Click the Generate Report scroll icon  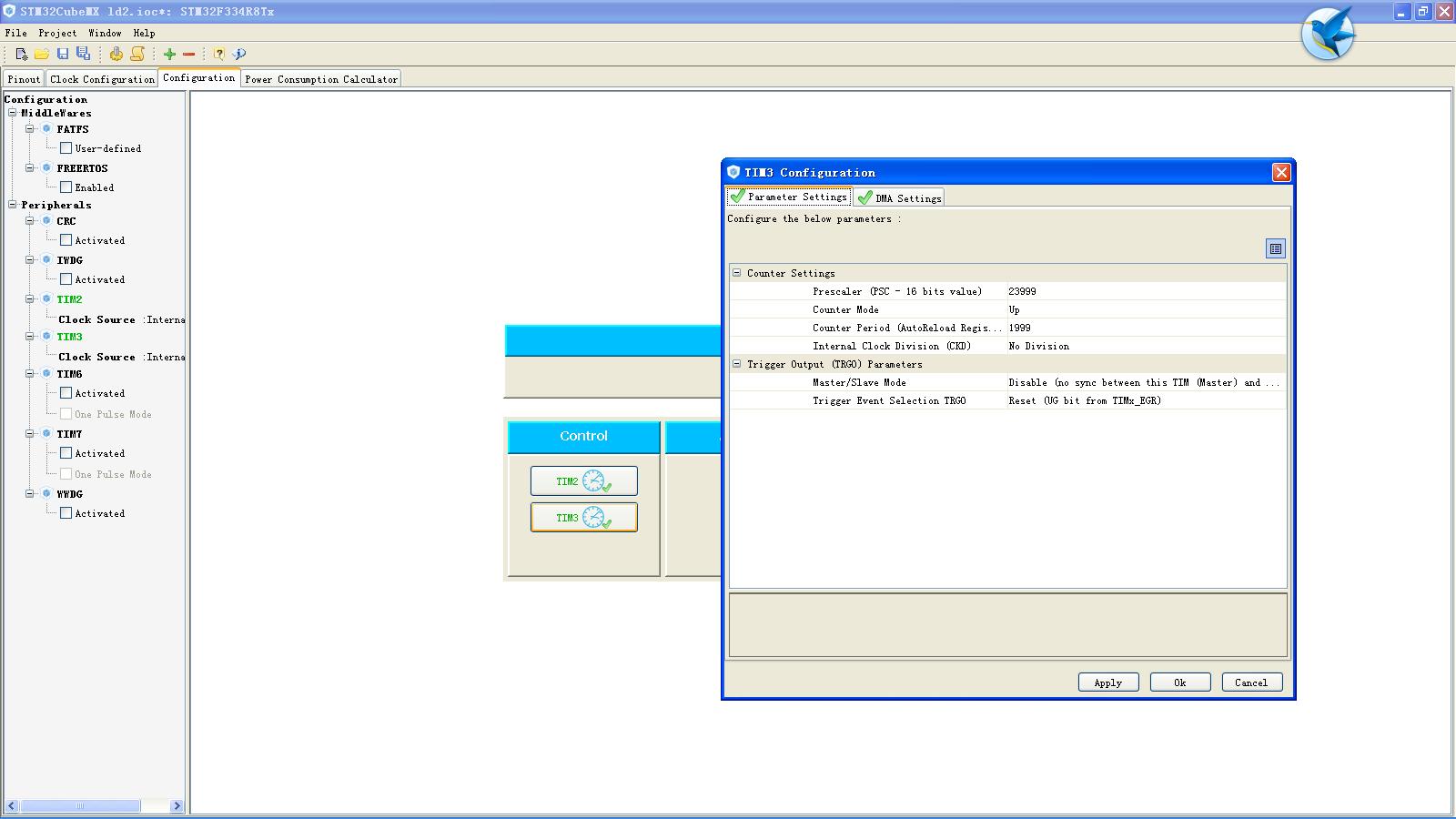(136, 54)
